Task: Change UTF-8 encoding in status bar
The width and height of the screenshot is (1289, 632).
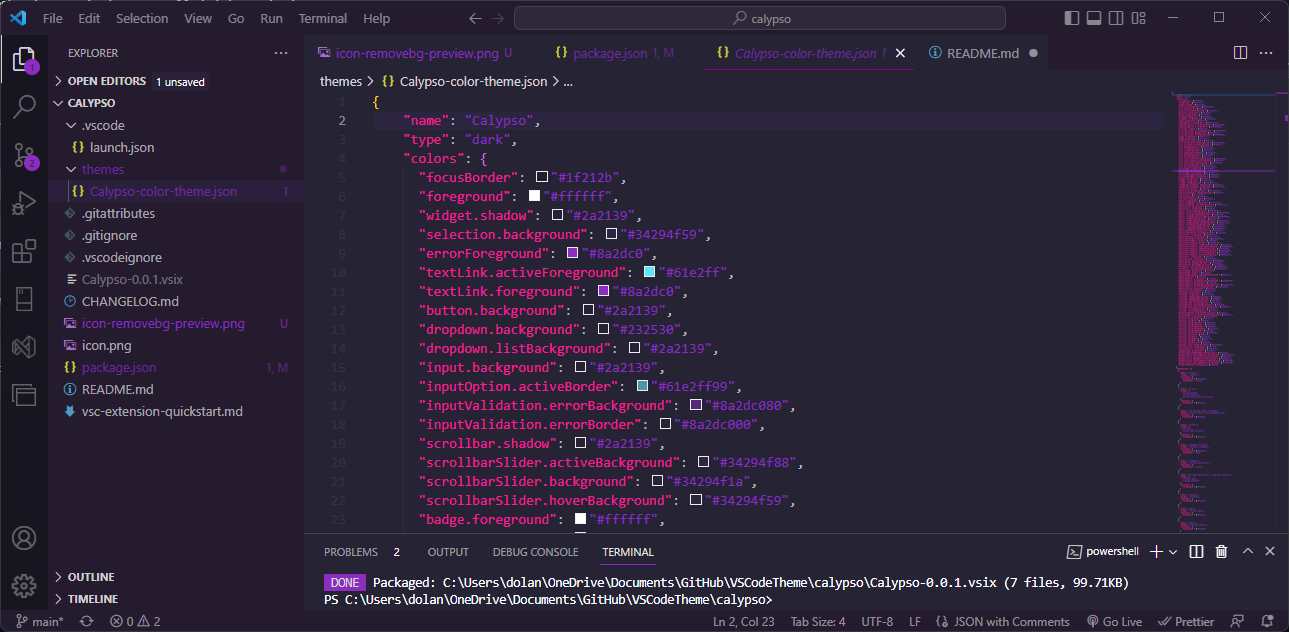Action: tap(877, 621)
